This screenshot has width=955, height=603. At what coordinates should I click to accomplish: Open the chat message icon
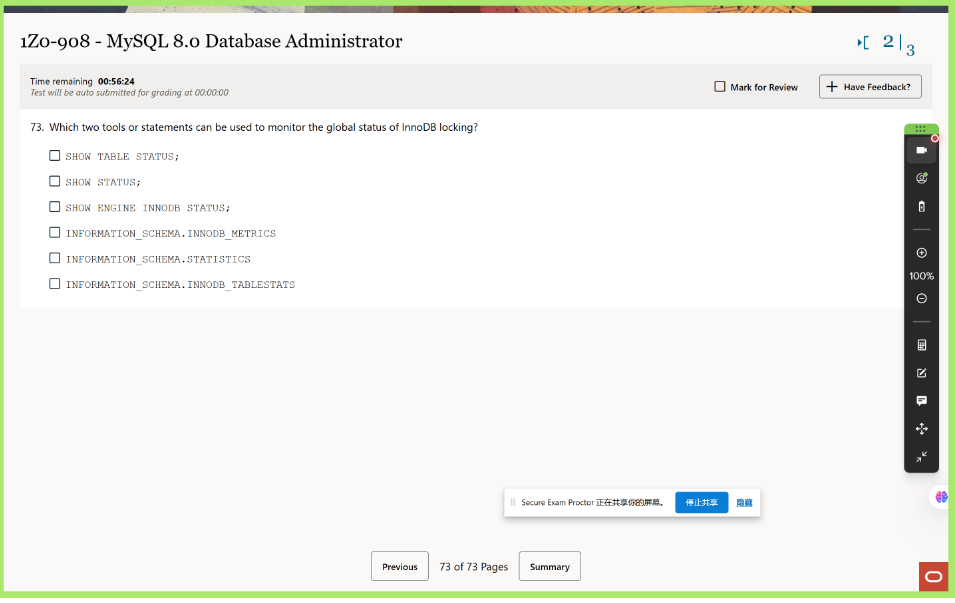click(x=922, y=400)
